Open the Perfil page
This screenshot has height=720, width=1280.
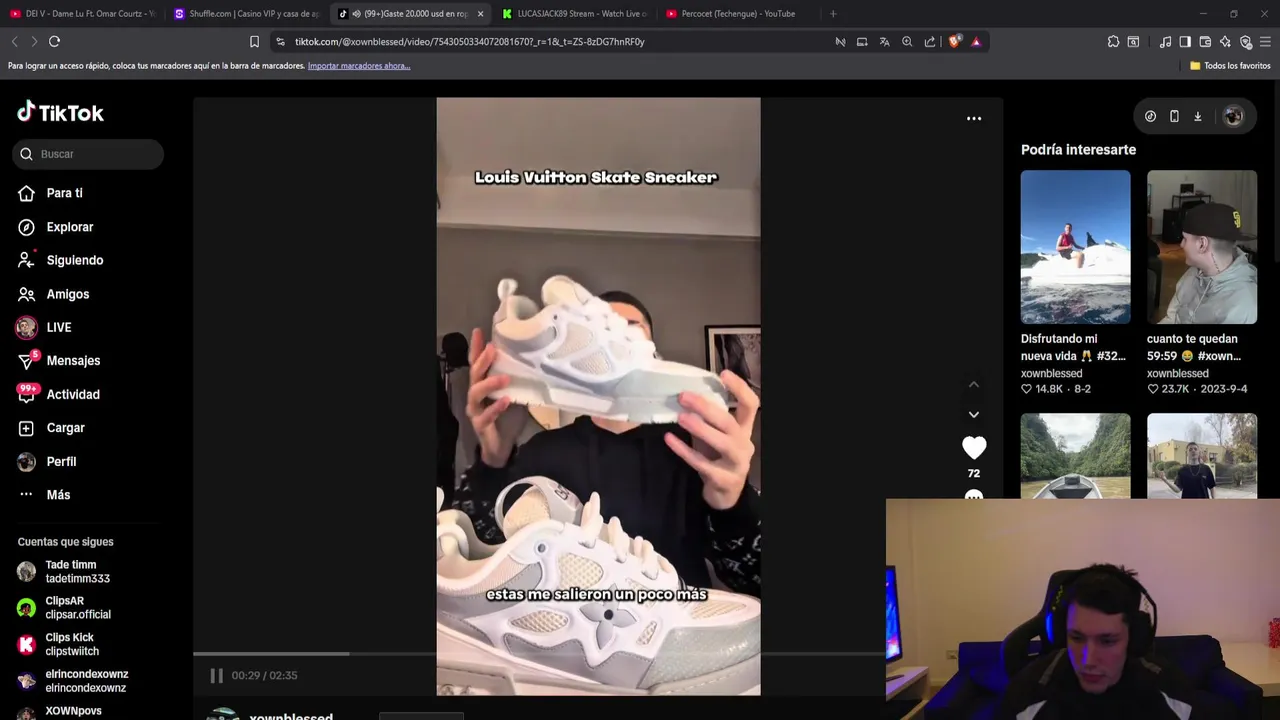(46, 461)
